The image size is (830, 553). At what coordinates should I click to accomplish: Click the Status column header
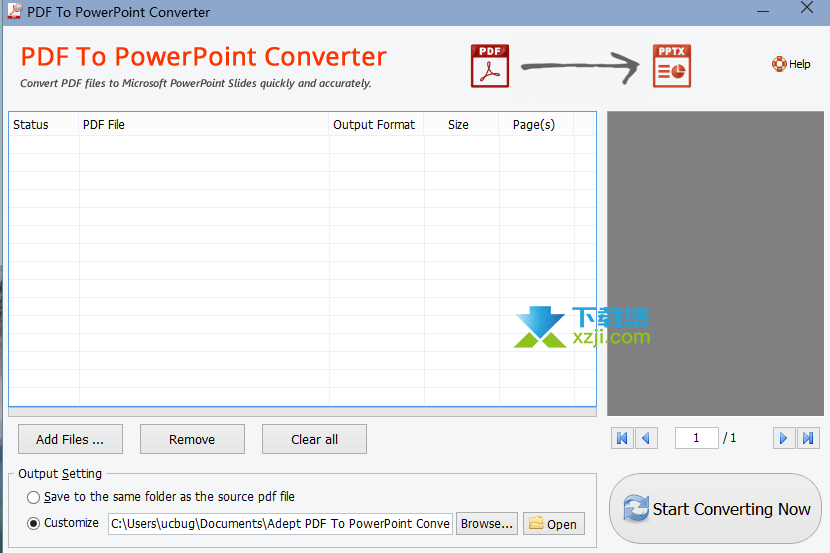click(x=44, y=124)
